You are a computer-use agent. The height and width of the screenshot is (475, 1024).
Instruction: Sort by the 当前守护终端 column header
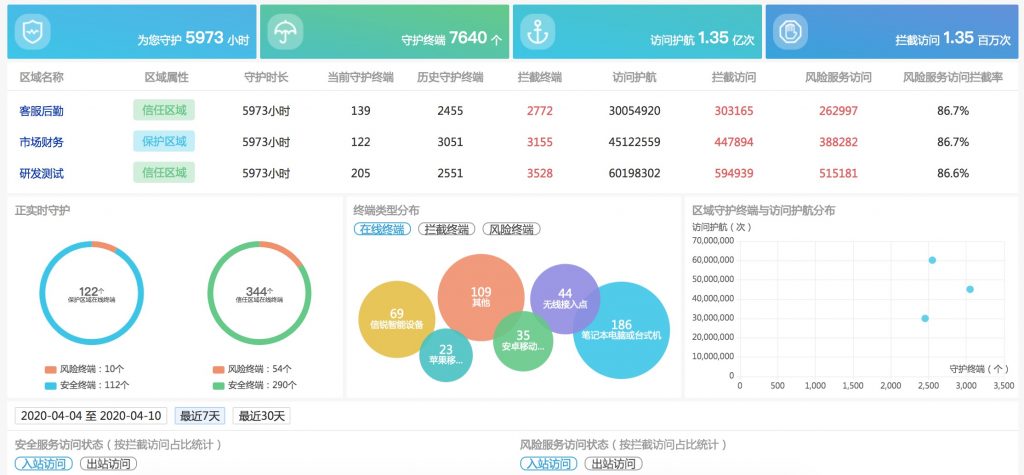pyautogui.click(x=360, y=77)
